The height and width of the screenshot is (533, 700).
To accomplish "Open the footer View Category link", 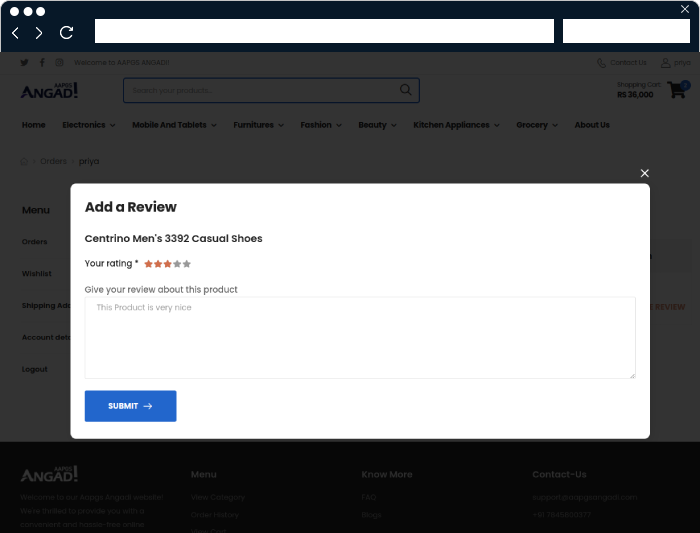I will coord(218,497).
